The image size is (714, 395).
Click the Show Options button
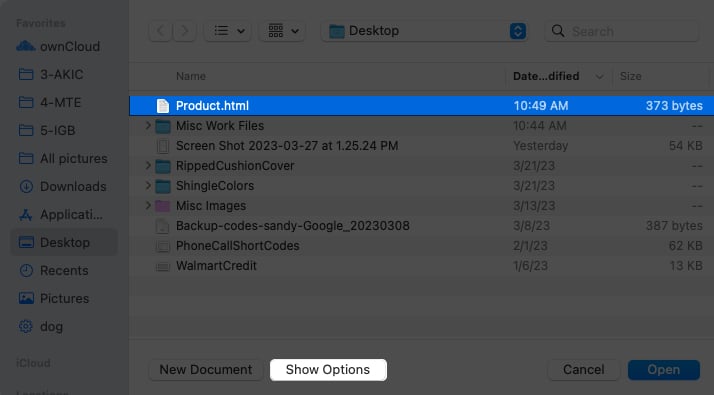[328, 369]
